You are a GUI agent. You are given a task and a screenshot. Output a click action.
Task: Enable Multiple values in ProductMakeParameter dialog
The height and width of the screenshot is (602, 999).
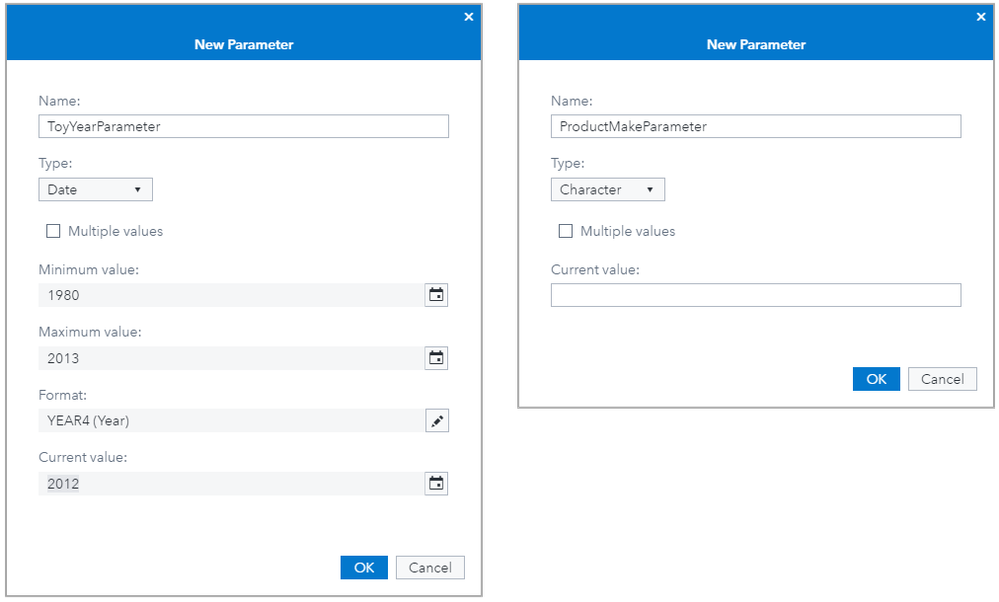566,231
